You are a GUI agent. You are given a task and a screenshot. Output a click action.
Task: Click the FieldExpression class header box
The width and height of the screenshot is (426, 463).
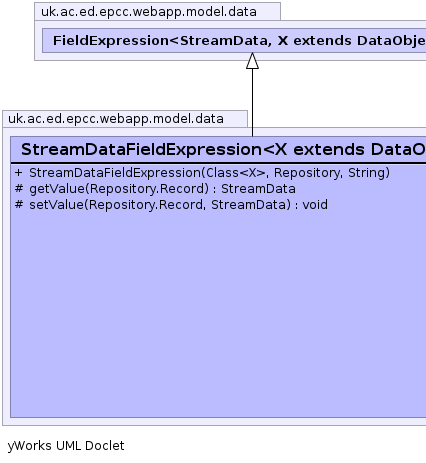tap(234, 40)
